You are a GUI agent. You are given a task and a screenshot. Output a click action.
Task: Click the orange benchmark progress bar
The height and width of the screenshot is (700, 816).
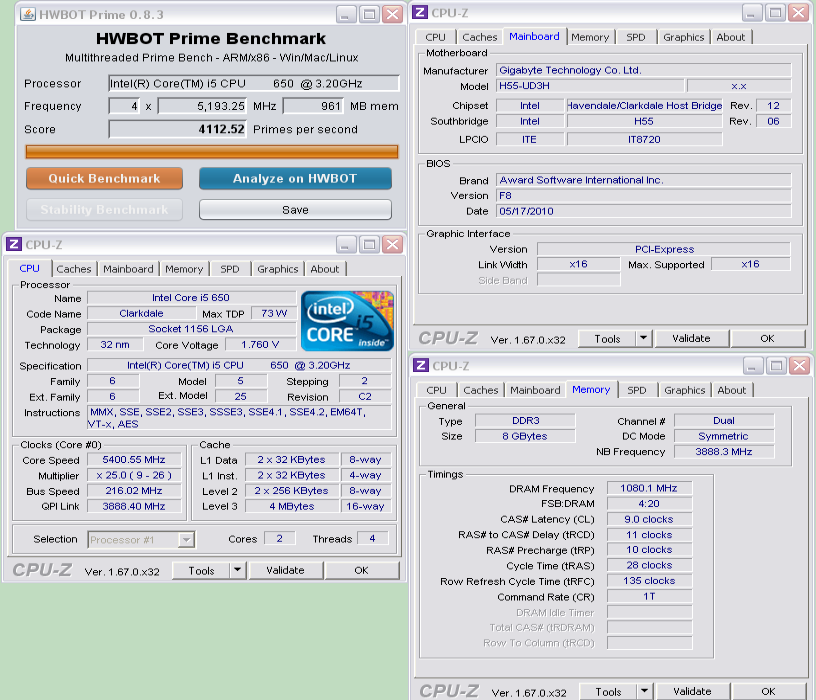click(x=212, y=151)
